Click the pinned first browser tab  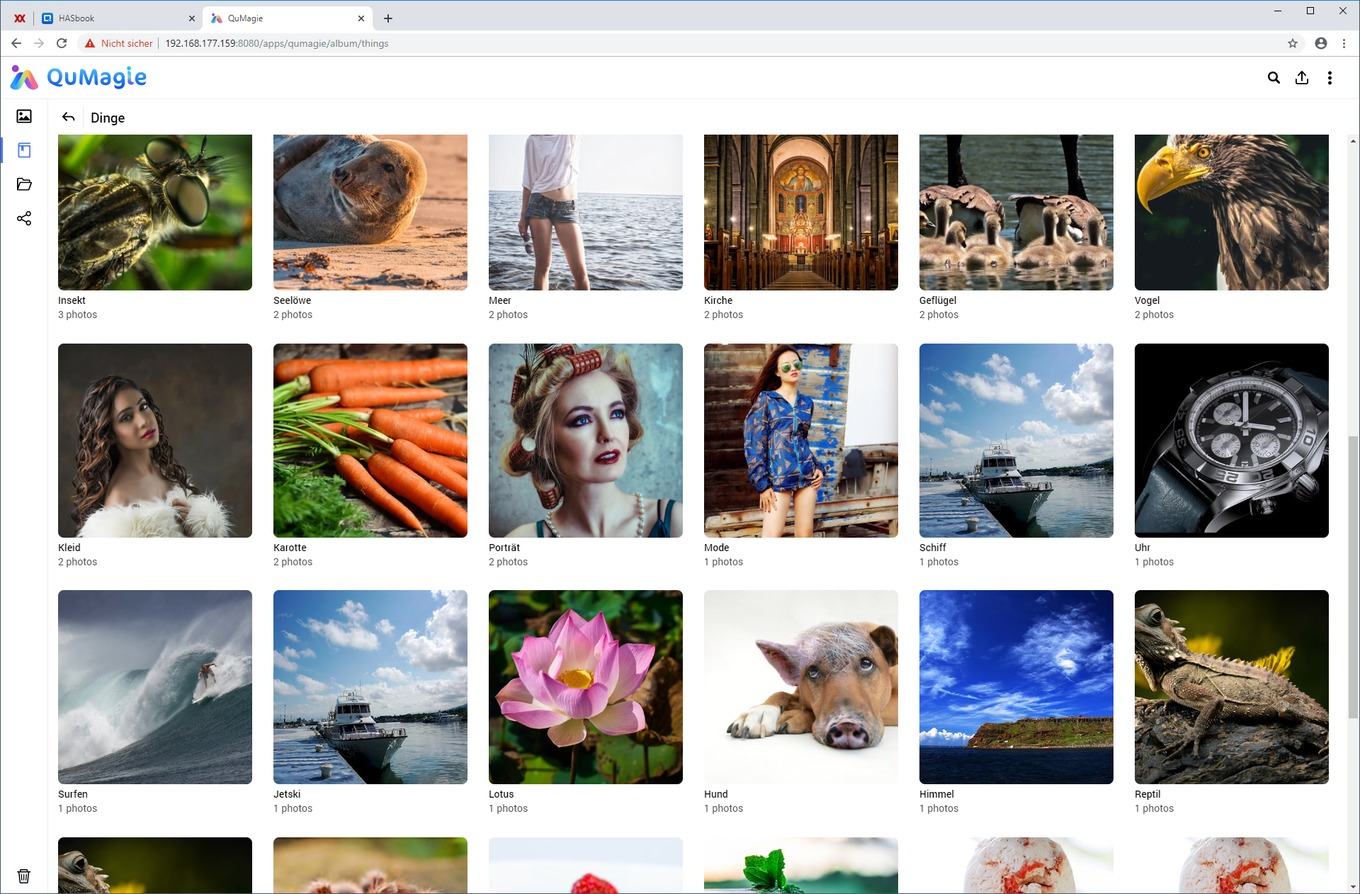(18, 18)
